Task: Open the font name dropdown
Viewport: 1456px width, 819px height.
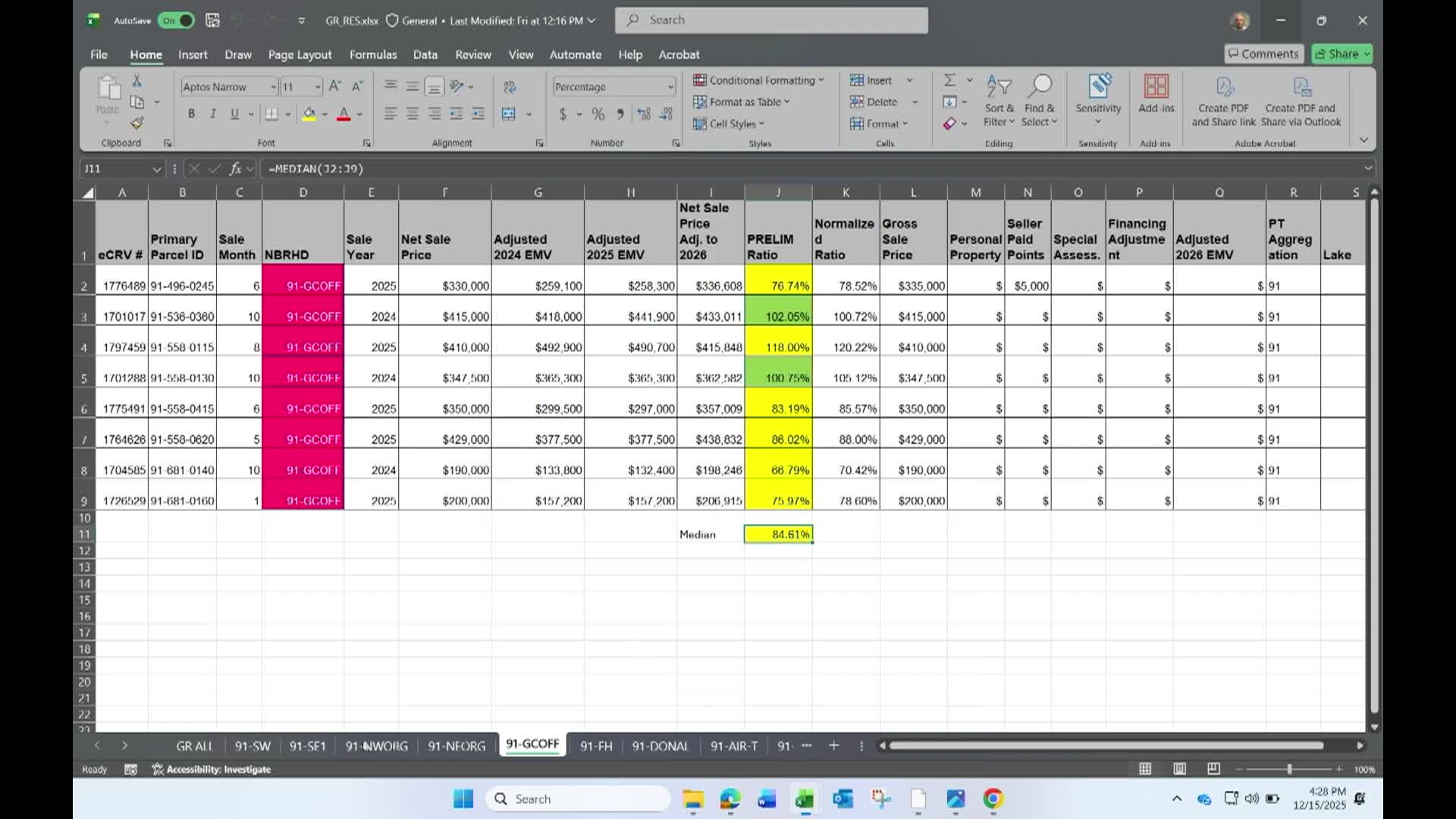Action: tap(273, 86)
